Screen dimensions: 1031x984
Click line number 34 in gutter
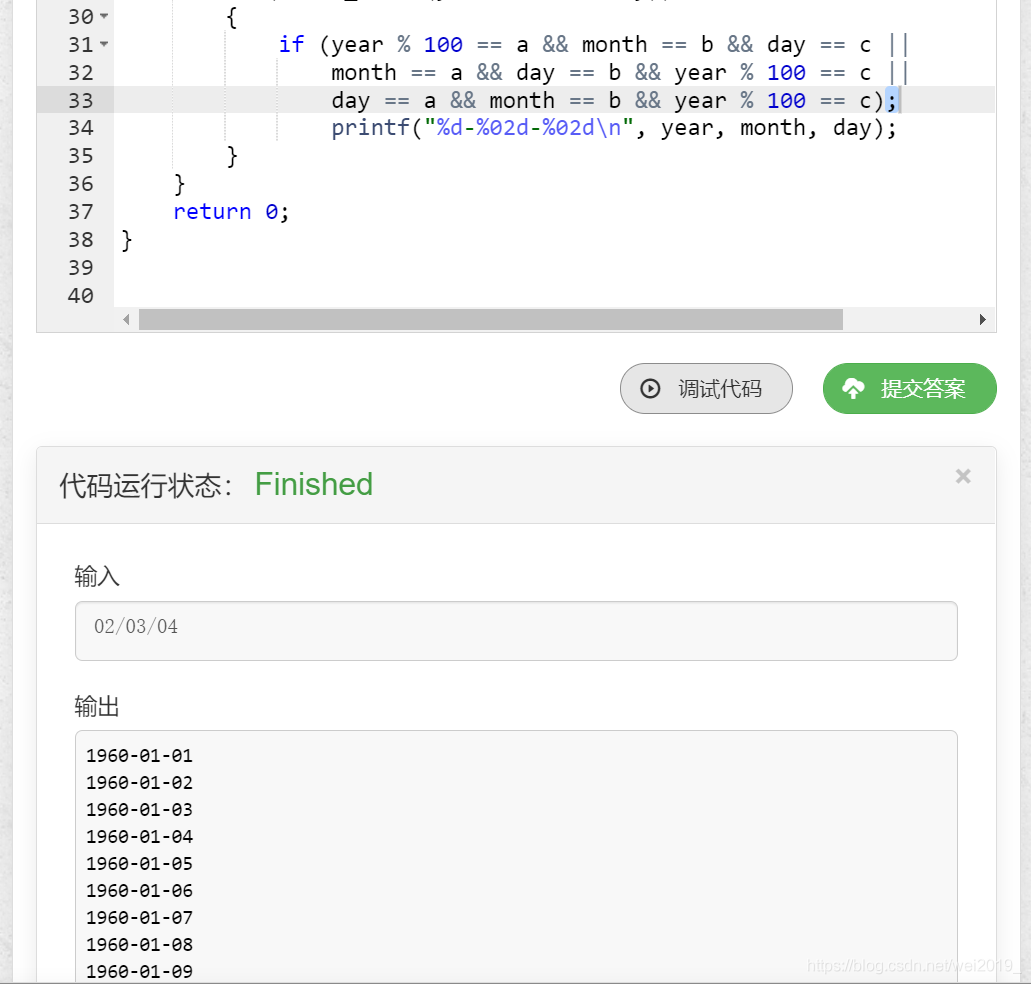coord(81,128)
